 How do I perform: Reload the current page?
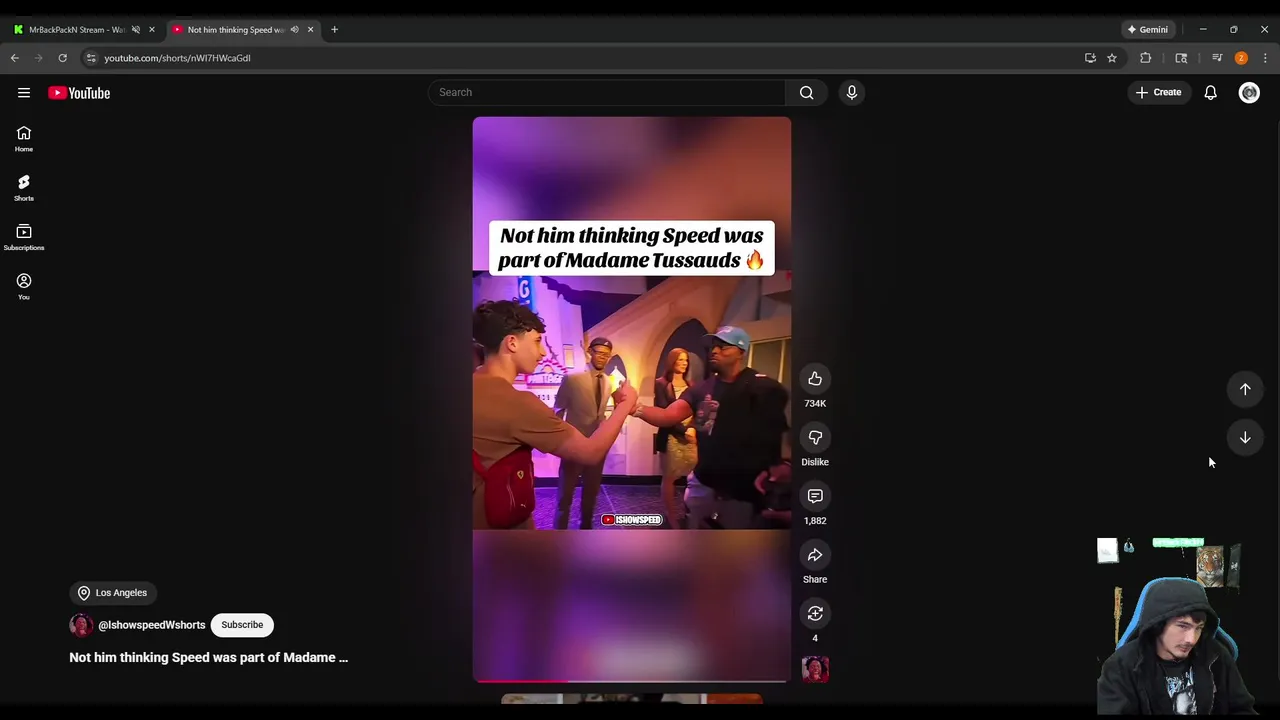(x=62, y=58)
